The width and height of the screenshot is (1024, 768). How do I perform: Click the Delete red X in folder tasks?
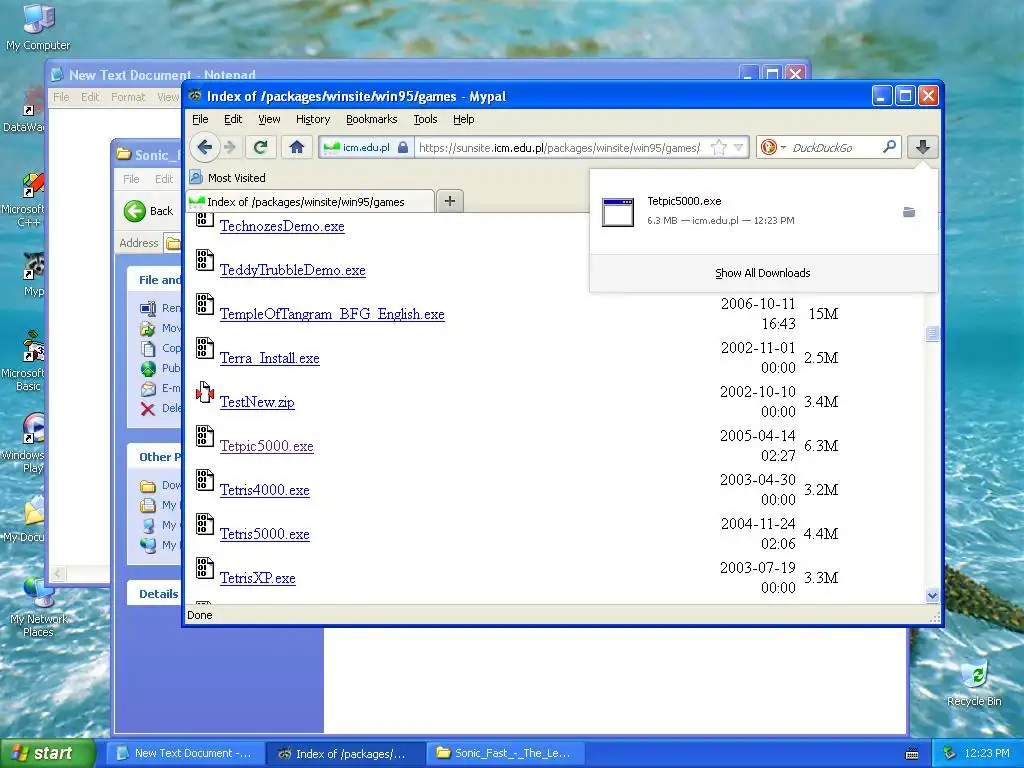(148, 409)
